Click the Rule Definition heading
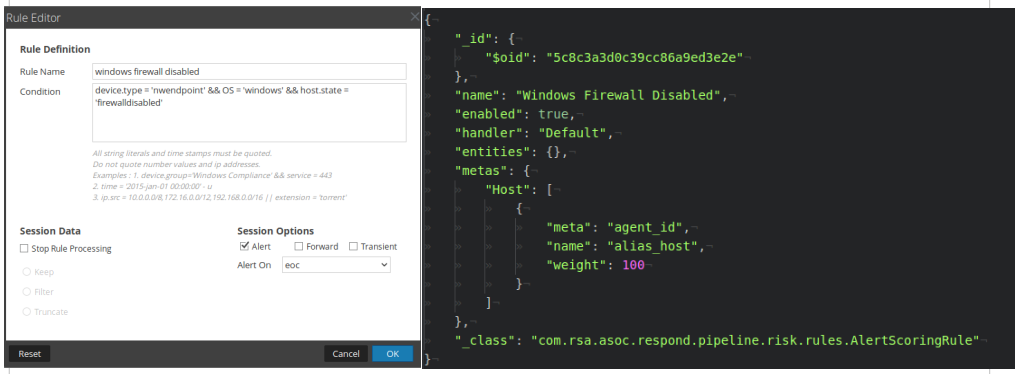Viewport: 1020px width, 374px height. pos(55,49)
